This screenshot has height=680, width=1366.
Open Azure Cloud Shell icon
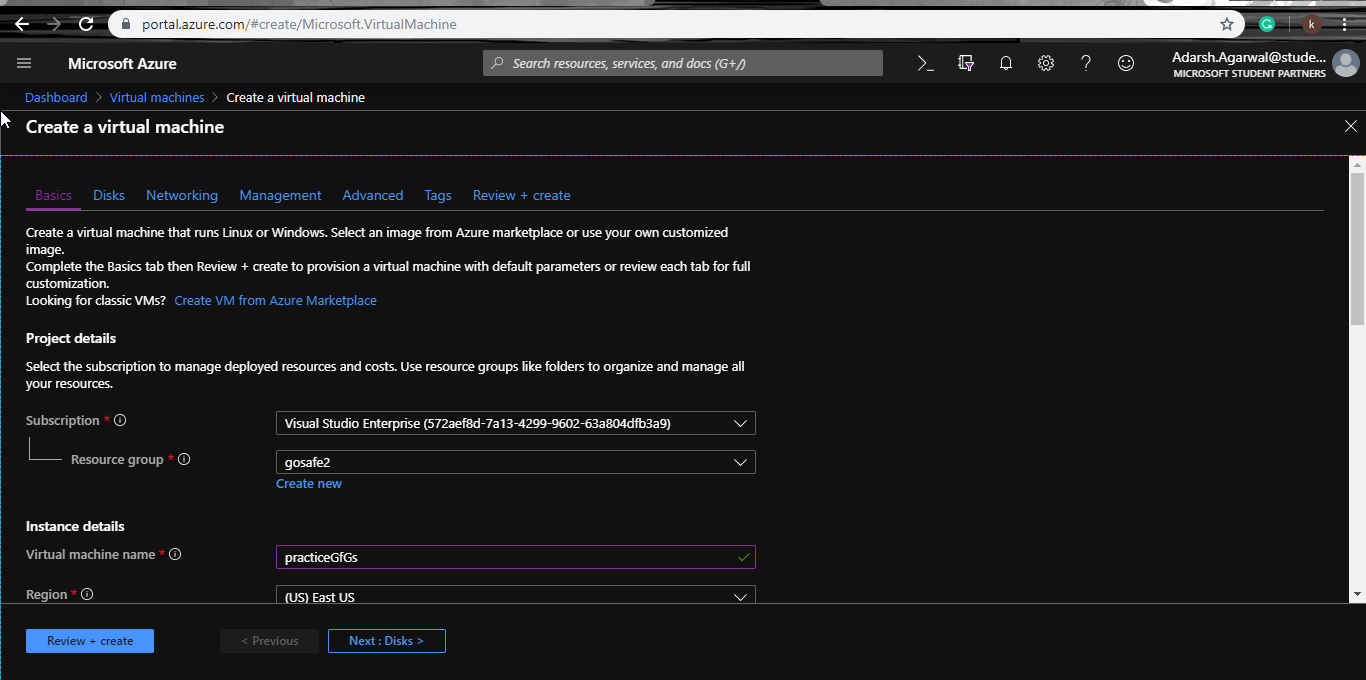coord(926,63)
